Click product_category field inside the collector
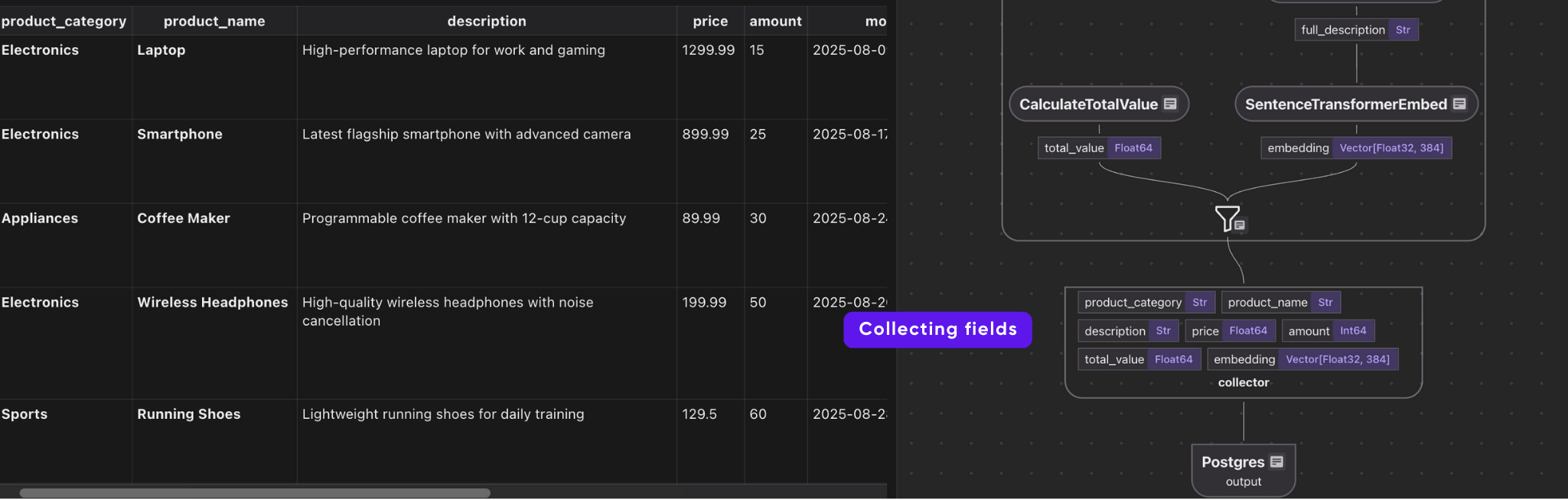The width and height of the screenshot is (1568, 500). point(1146,302)
